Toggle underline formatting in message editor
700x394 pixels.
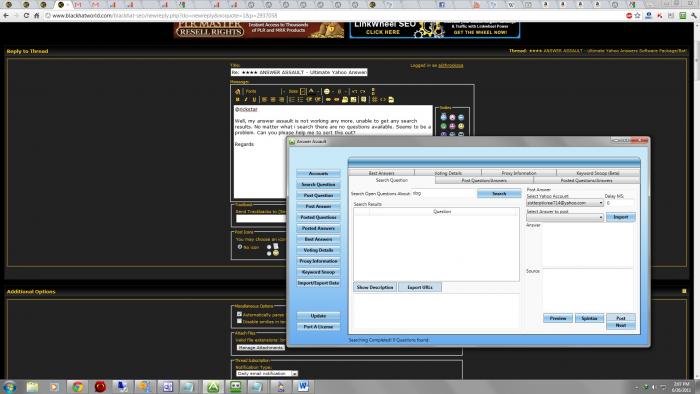click(x=254, y=100)
